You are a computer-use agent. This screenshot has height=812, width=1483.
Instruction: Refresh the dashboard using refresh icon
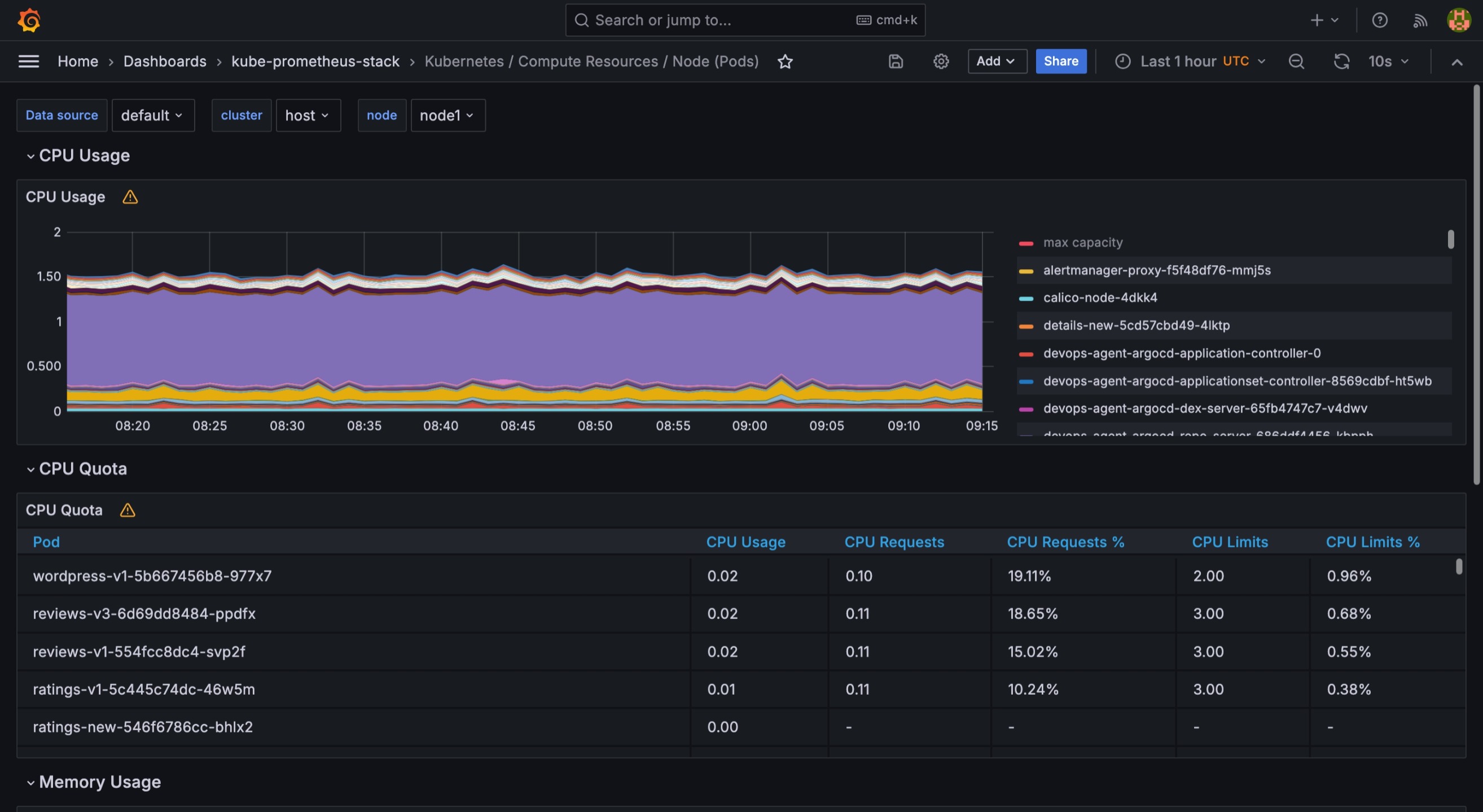(1342, 62)
